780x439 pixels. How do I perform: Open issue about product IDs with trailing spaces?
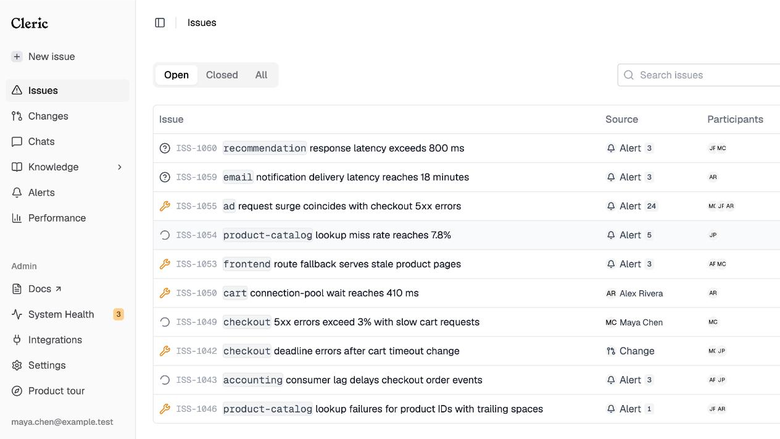(383, 409)
